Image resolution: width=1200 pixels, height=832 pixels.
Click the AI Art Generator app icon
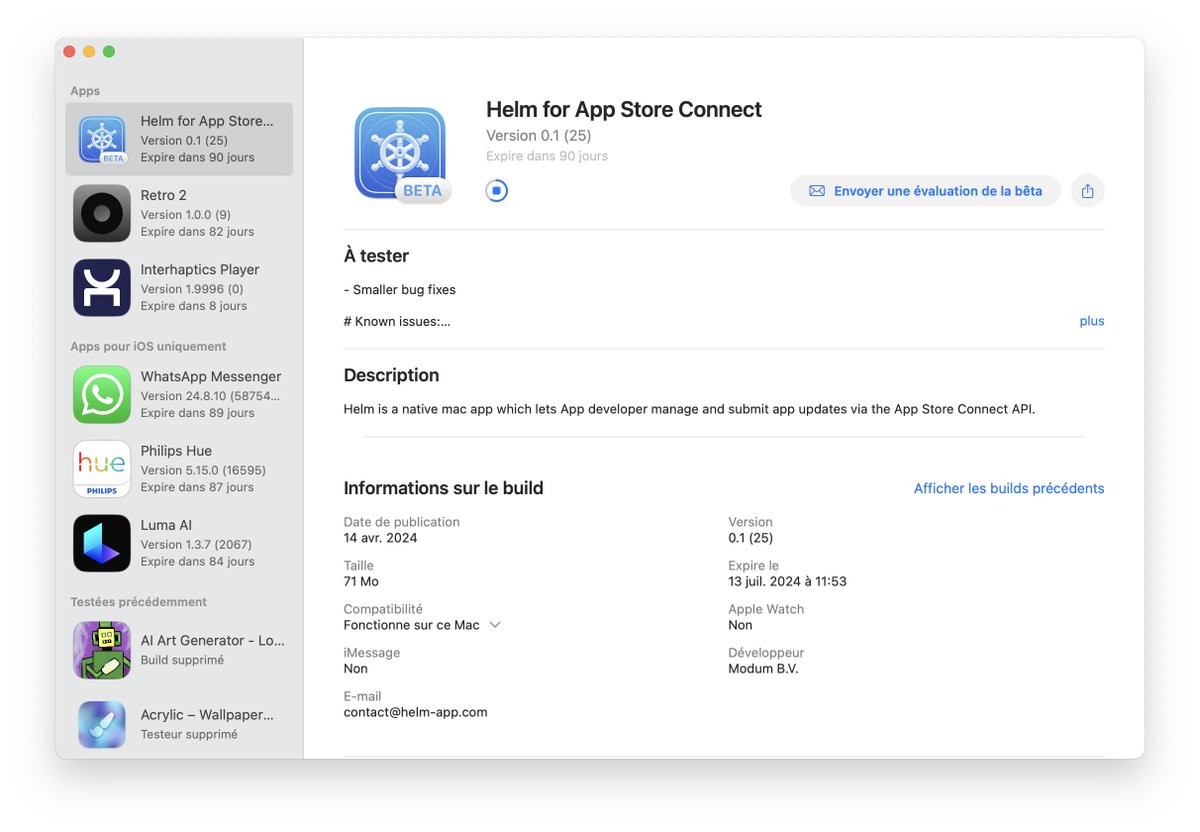click(x=102, y=650)
